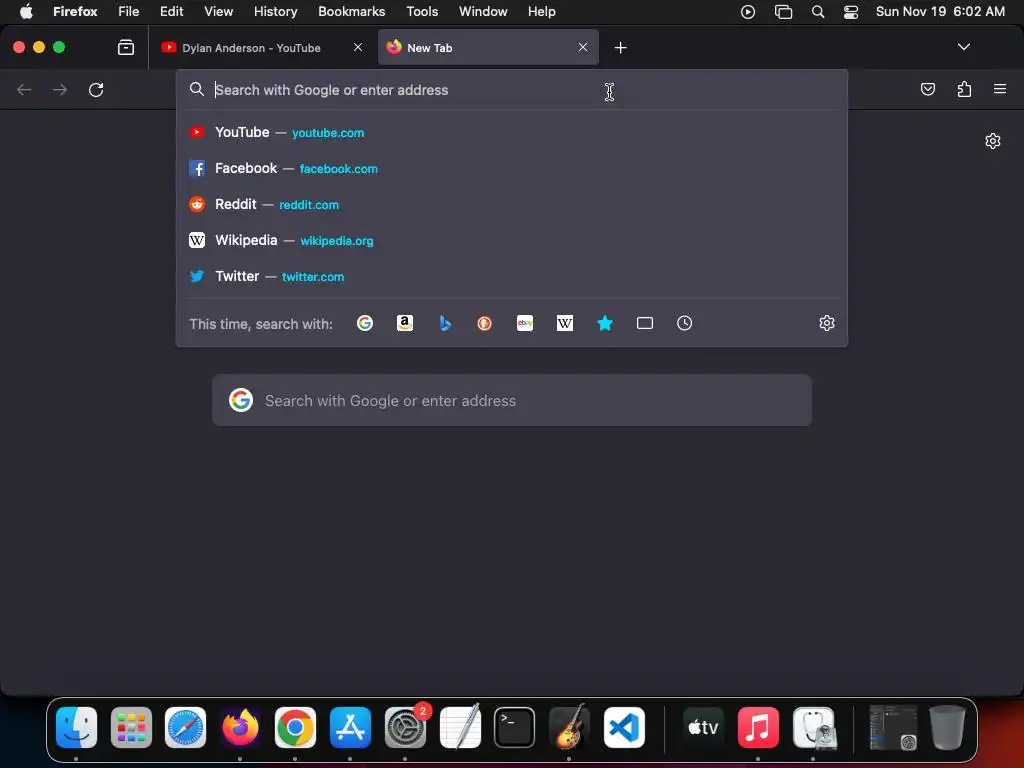The width and height of the screenshot is (1024, 768).
Task: Open Control Center in menu bar
Action: pos(850,12)
